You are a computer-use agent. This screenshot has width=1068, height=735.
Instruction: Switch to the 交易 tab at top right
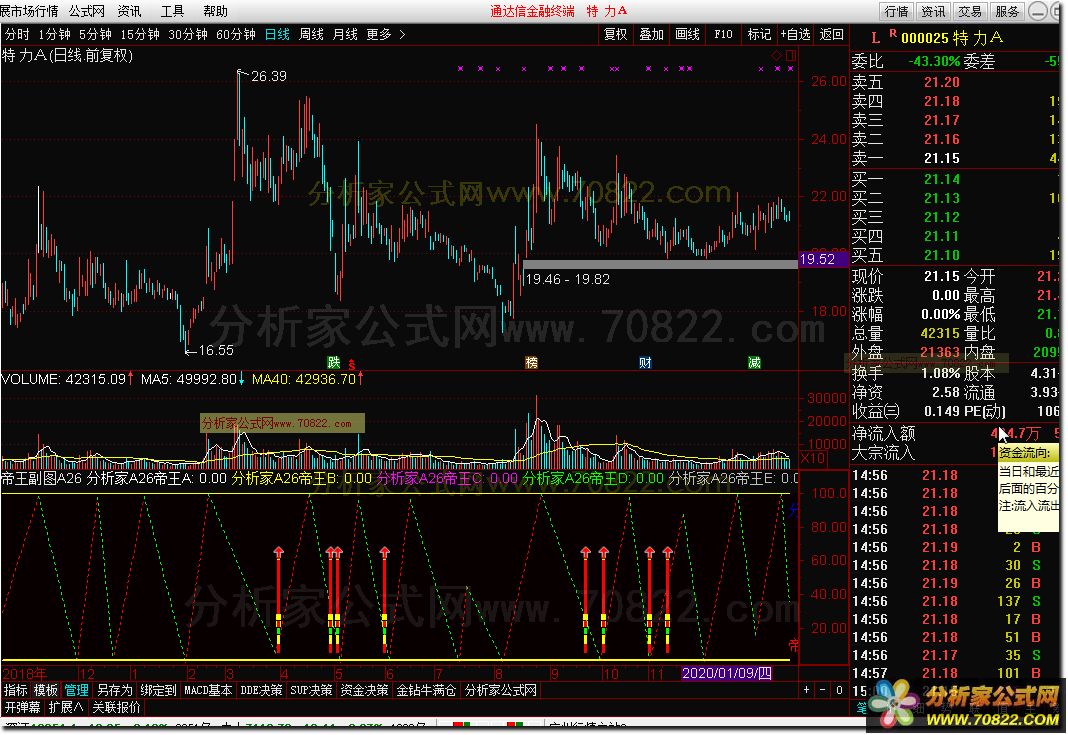pyautogui.click(x=970, y=12)
